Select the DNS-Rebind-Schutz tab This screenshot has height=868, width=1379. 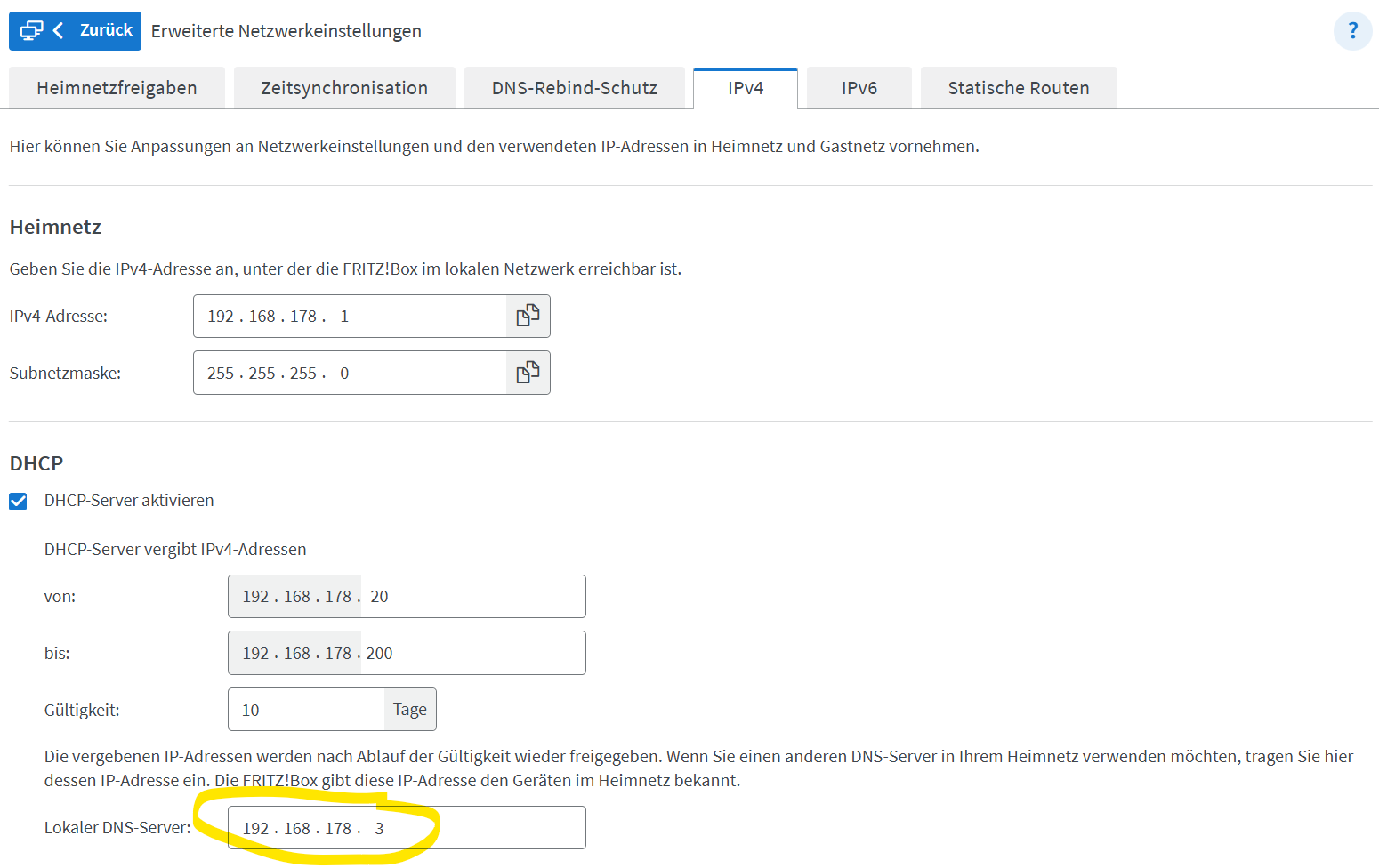click(x=575, y=88)
